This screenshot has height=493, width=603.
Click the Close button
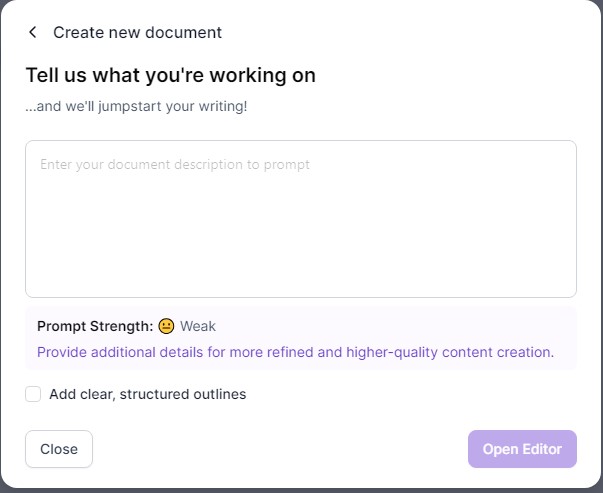tap(59, 449)
